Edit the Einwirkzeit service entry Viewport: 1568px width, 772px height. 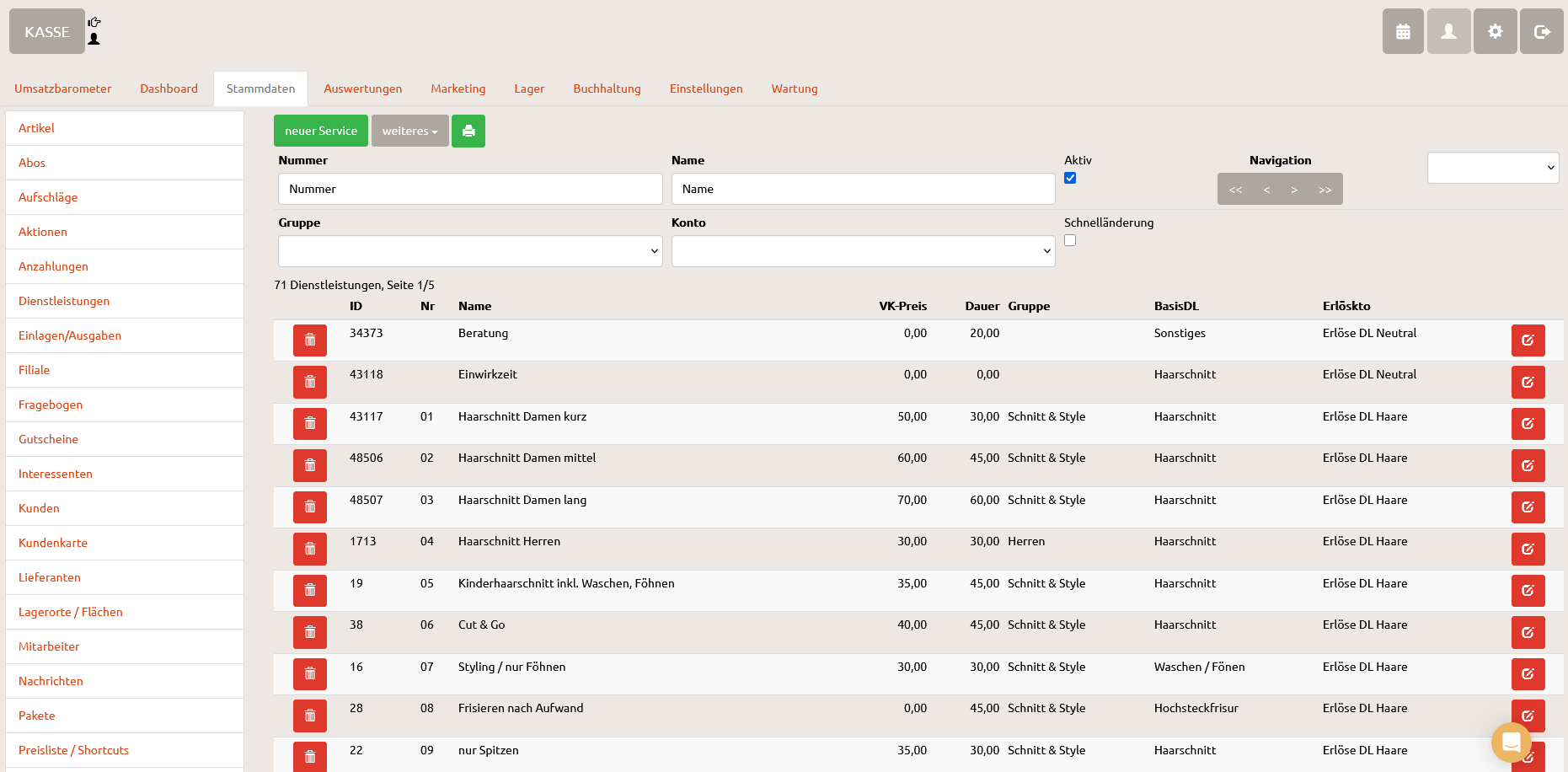click(1528, 382)
